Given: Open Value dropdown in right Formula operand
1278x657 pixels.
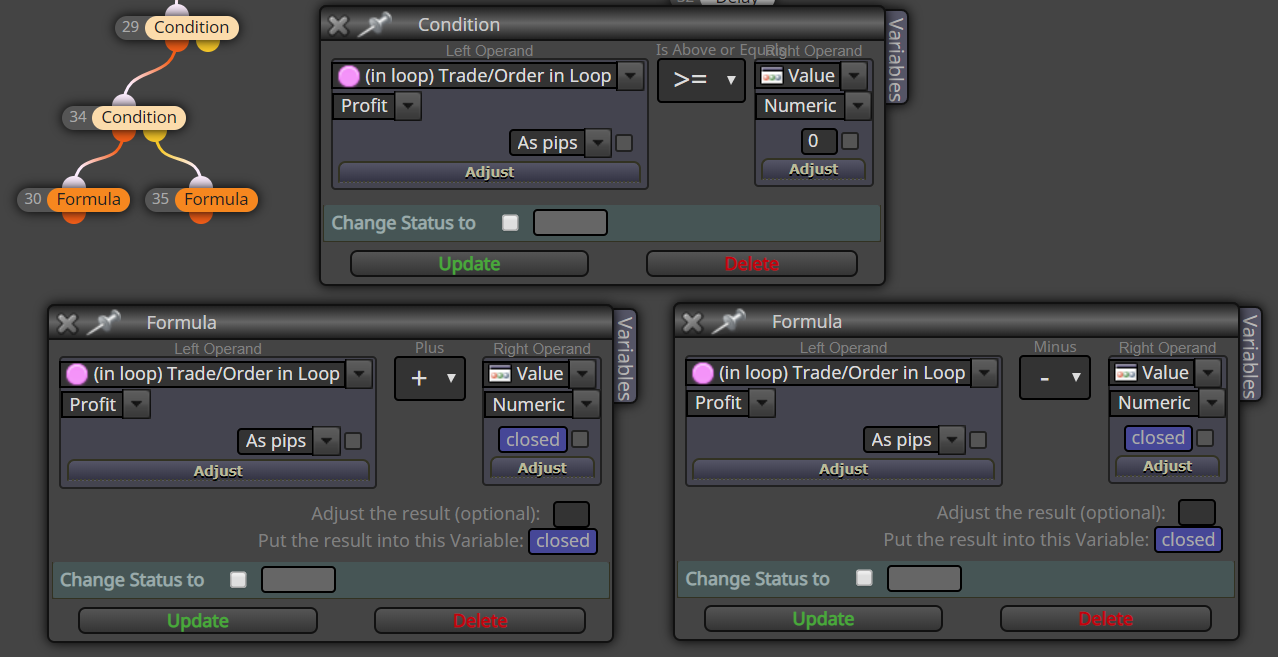Looking at the screenshot, I should [x=1209, y=373].
